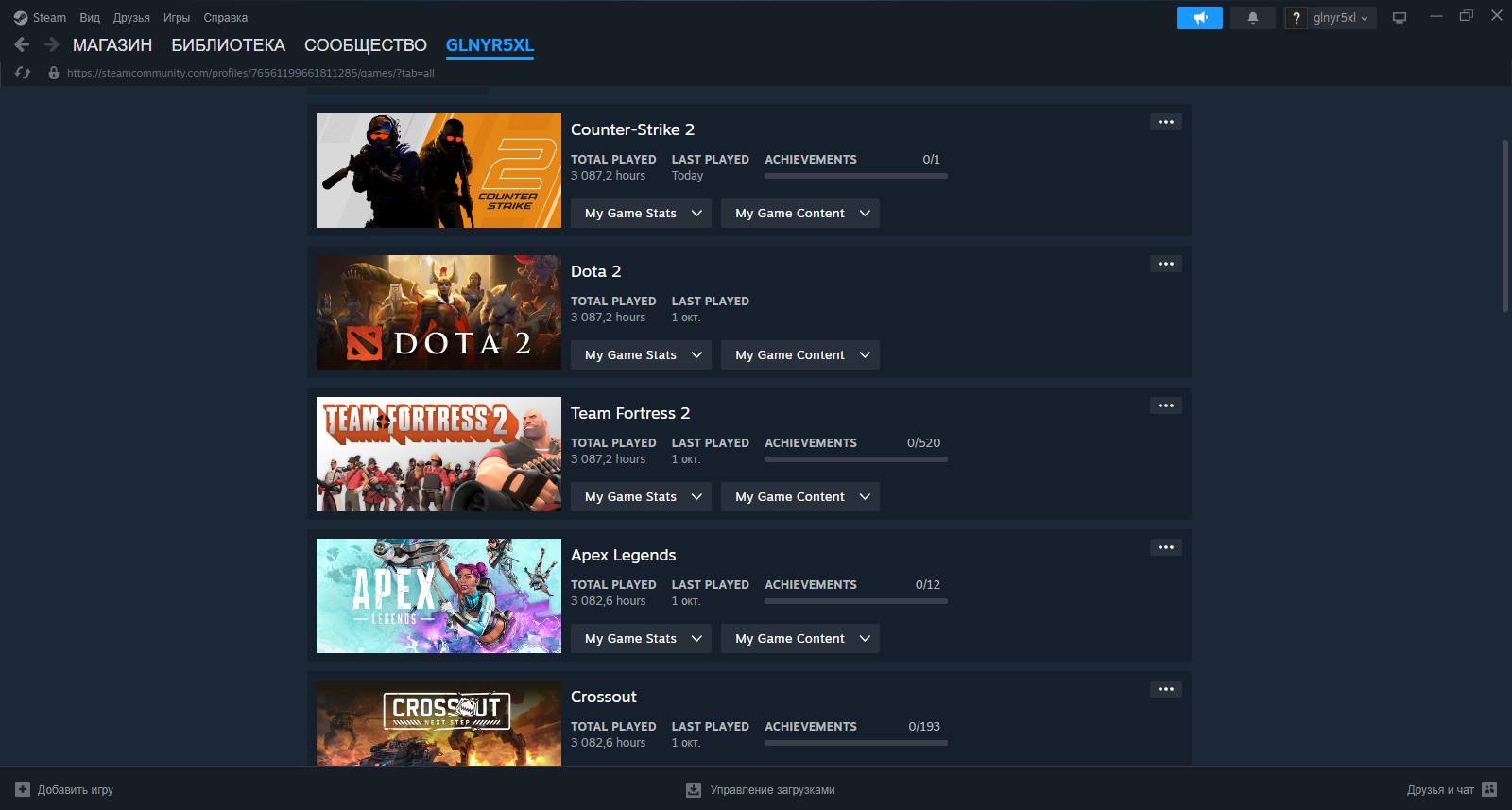Open three-dot menu for Crossout
This screenshot has height=810, width=1512.
point(1166,689)
